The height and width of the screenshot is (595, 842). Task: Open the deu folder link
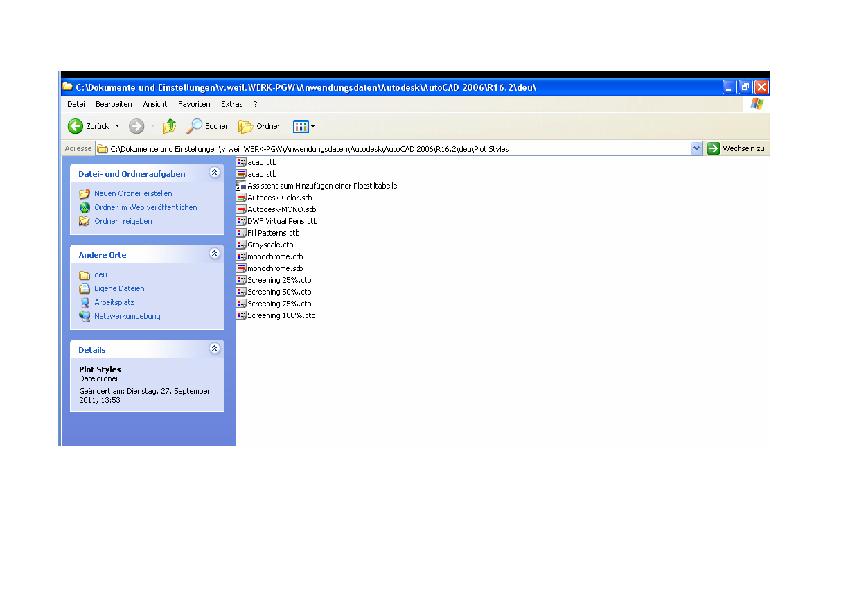tap(101, 275)
